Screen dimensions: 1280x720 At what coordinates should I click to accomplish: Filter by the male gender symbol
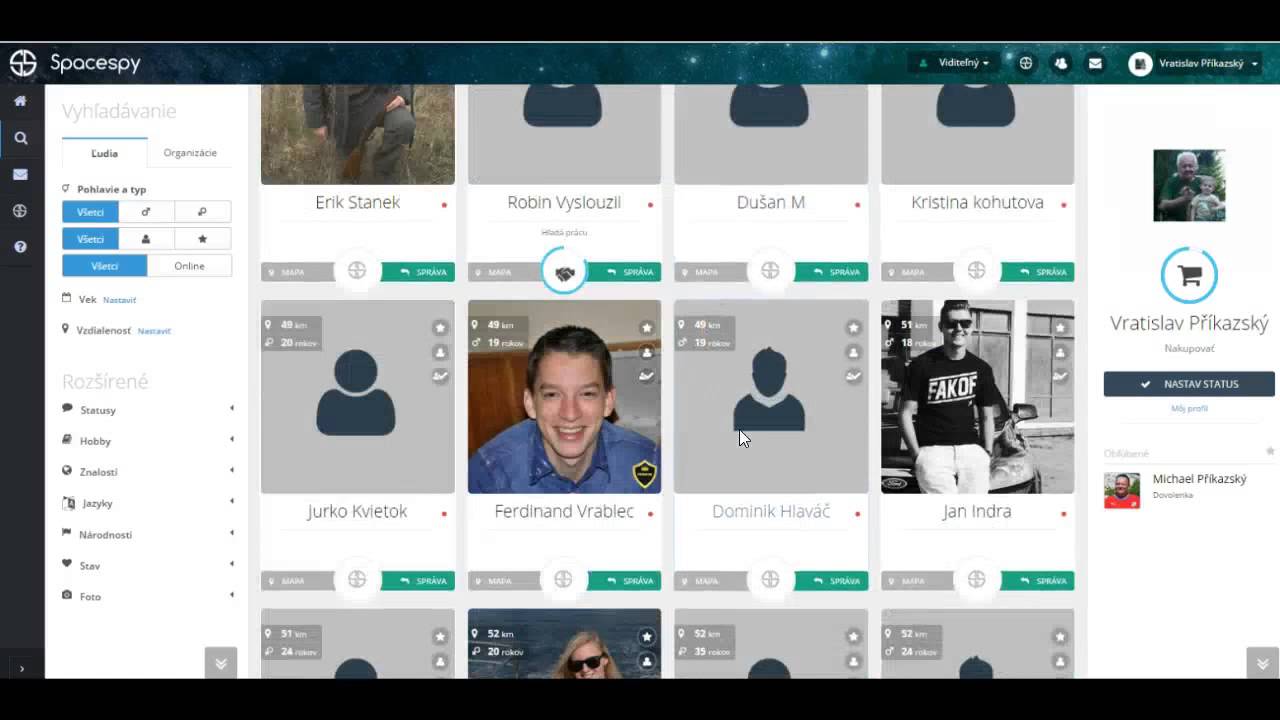click(x=146, y=212)
